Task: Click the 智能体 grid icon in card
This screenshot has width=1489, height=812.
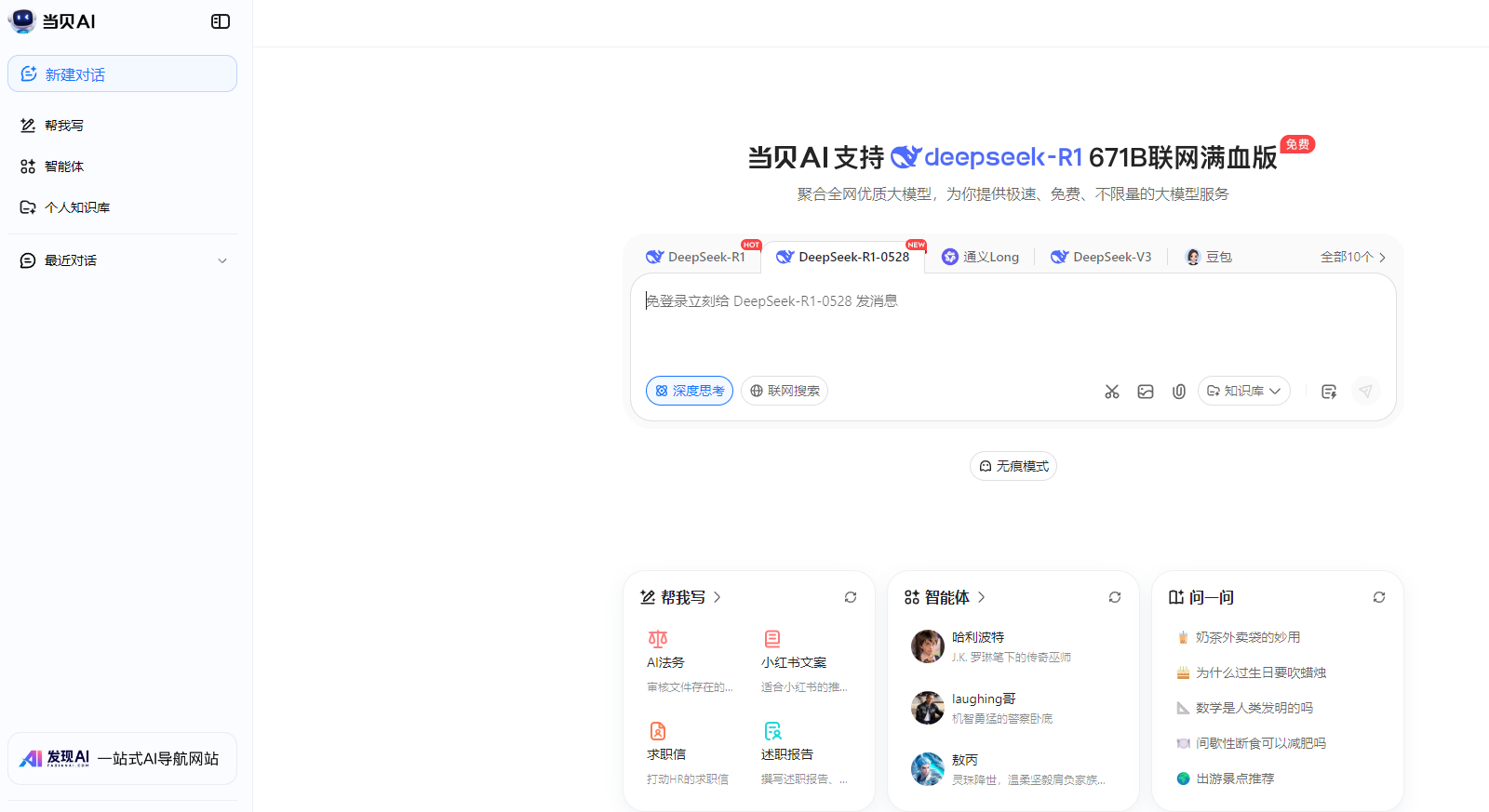Action: [x=912, y=597]
